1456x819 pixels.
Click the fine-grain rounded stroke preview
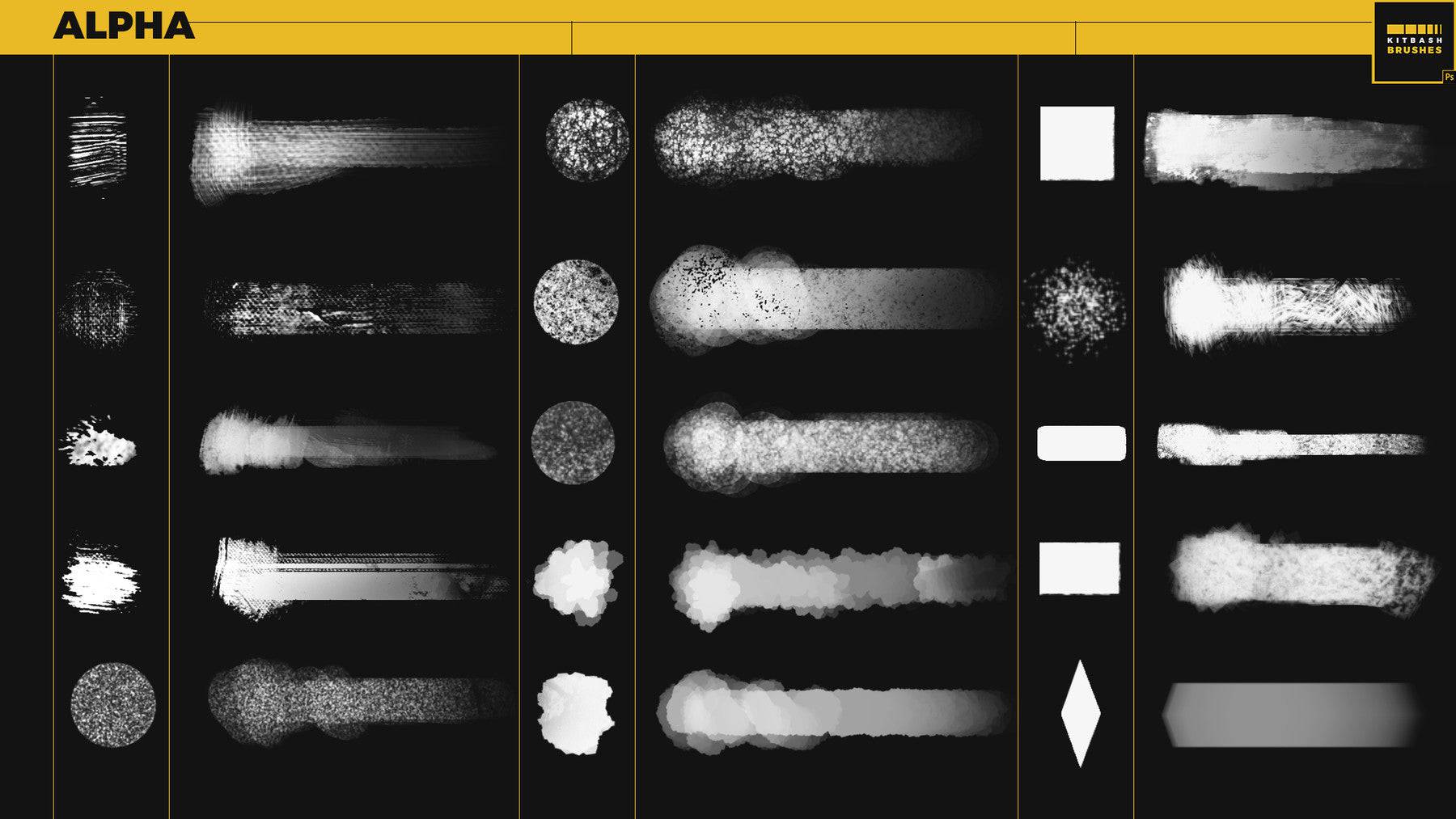(831, 444)
